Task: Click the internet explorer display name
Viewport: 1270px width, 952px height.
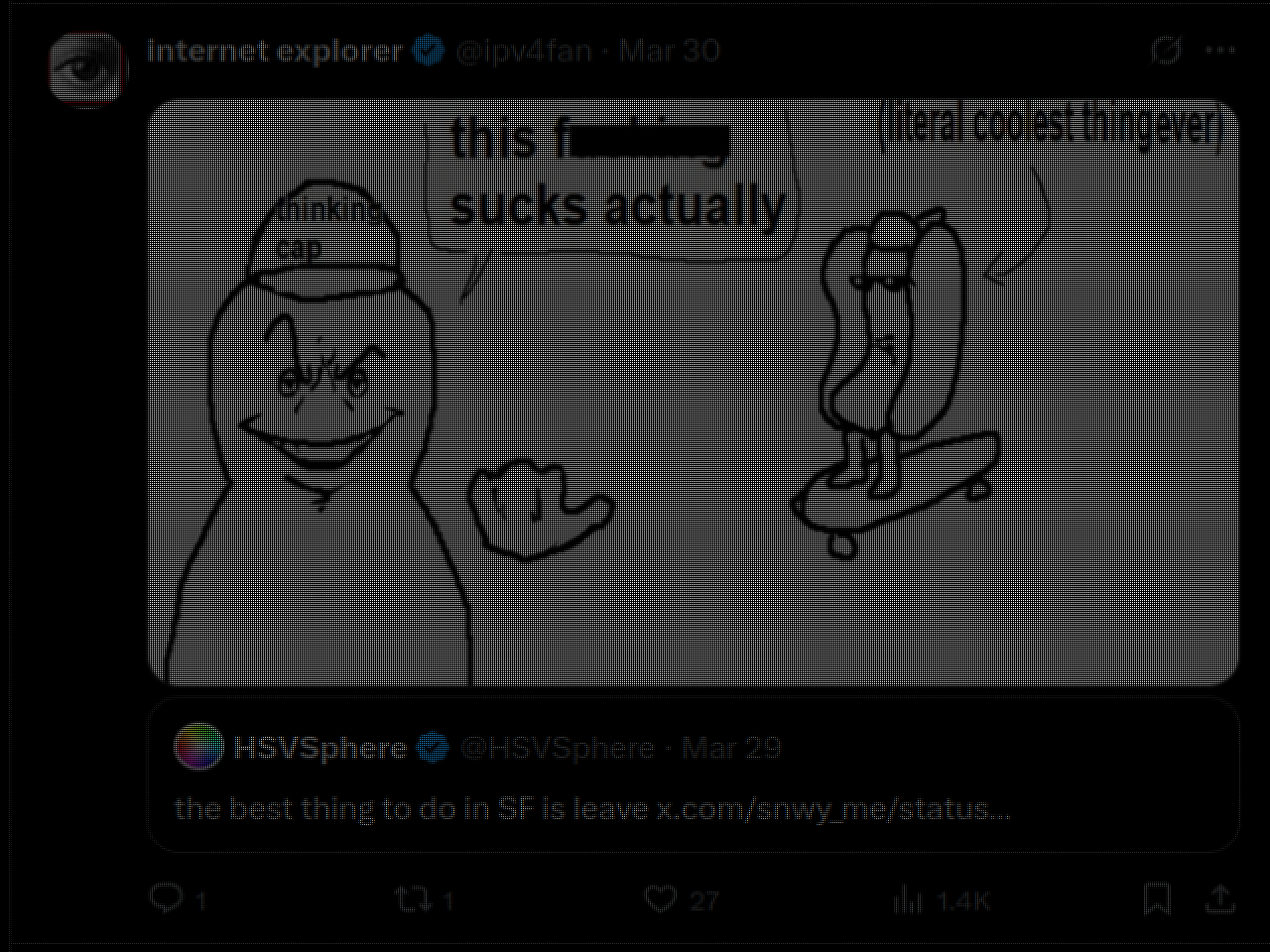Action: click(275, 51)
